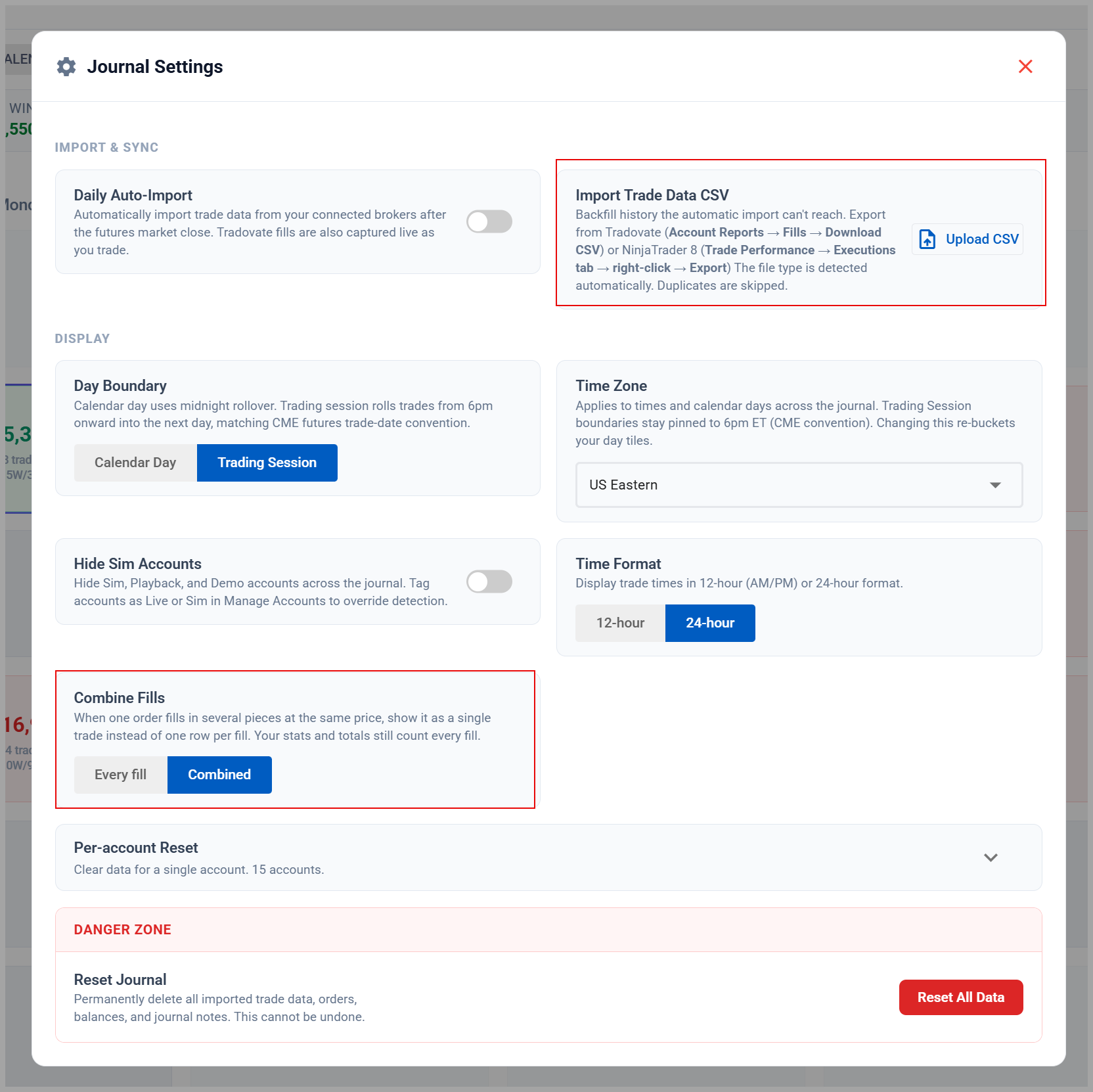Click the Time Format heading
Image resolution: width=1093 pixels, height=1092 pixels.
click(618, 564)
